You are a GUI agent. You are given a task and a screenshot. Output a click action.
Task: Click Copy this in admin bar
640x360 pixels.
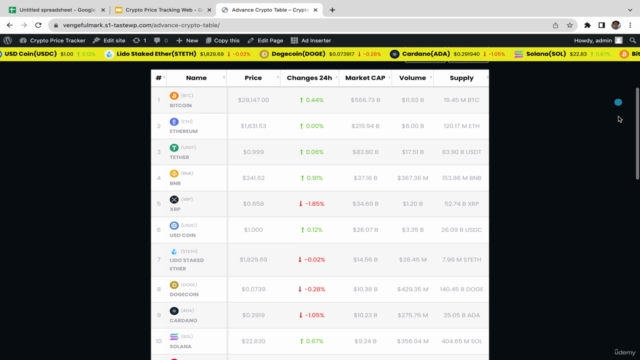222,40
